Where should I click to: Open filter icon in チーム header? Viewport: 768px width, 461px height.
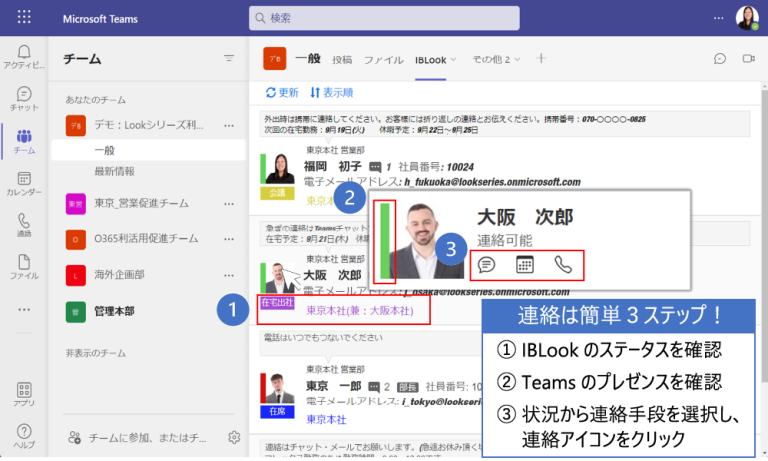coord(229,59)
